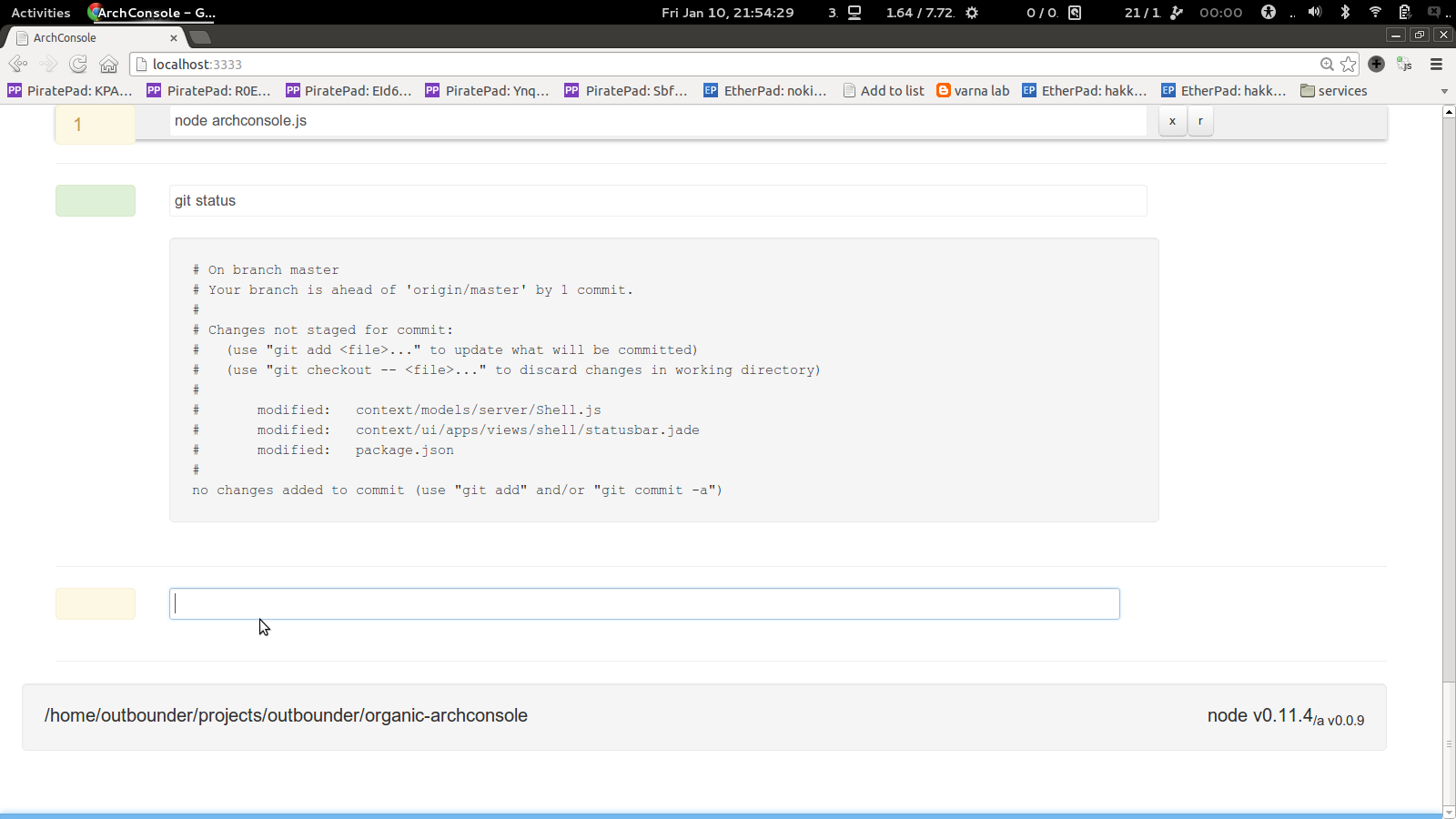Viewport: 1456px width, 819px height.
Task: Open the clock calendar Fri Jan 10
Action: click(x=727, y=13)
